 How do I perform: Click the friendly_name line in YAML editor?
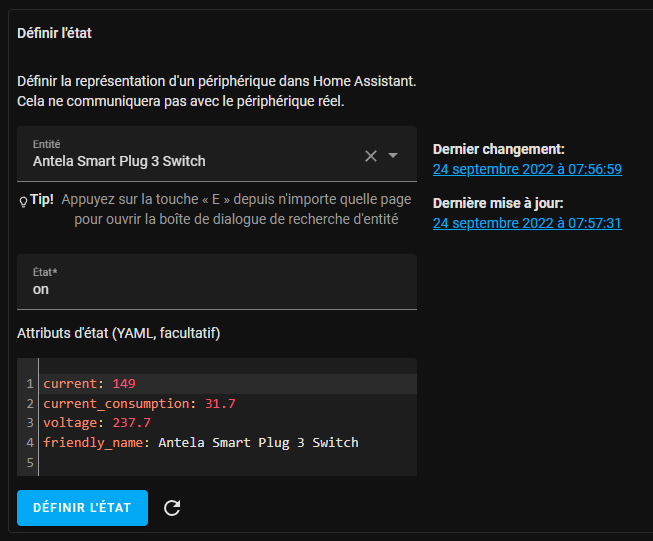click(x=200, y=442)
